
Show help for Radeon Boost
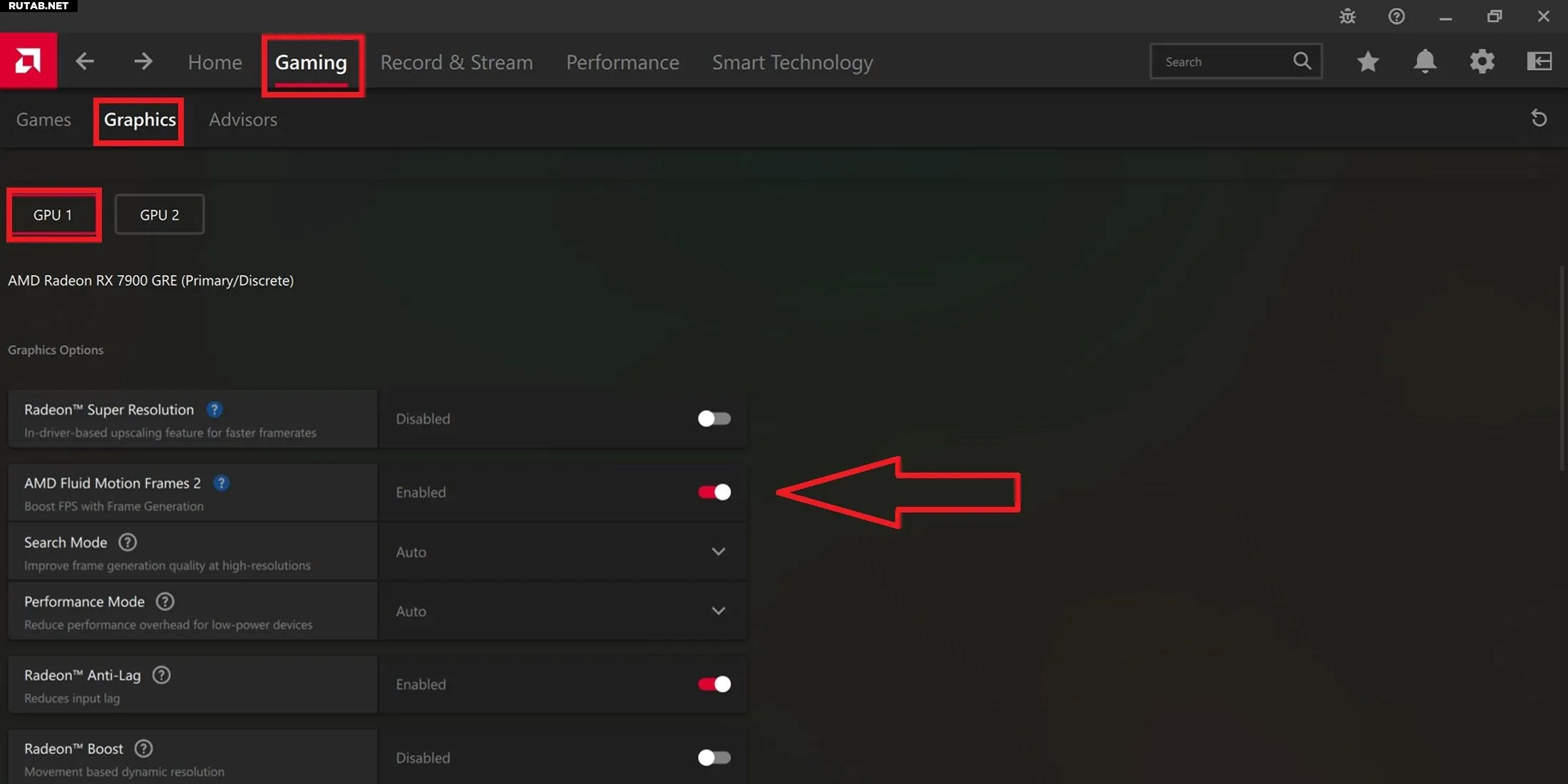[143, 748]
